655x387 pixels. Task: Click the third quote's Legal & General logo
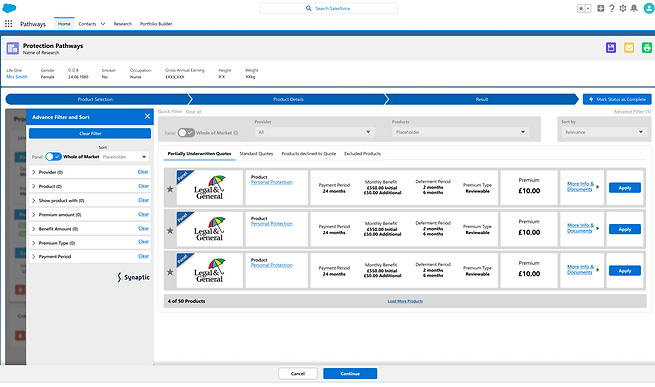coord(210,270)
